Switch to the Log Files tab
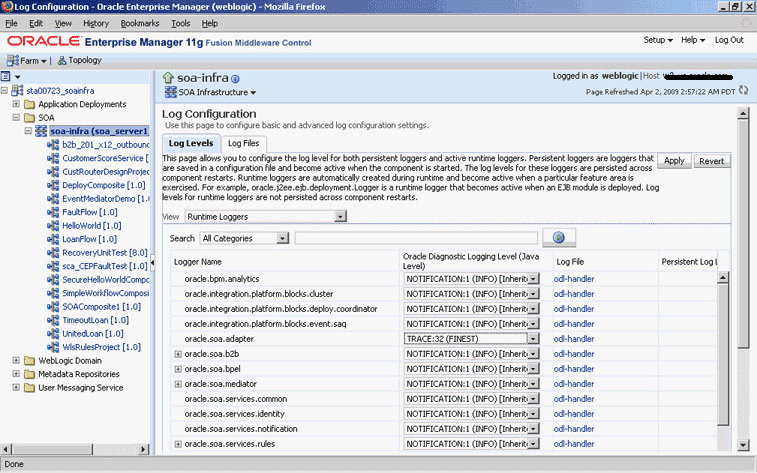Image resolution: width=757 pixels, height=473 pixels. tap(244, 143)
